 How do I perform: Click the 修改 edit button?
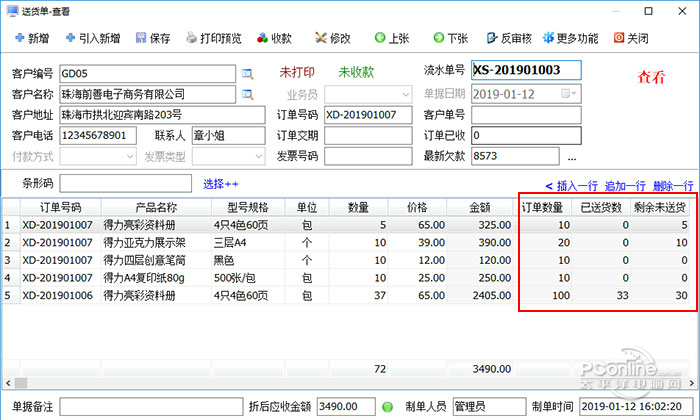333,38
